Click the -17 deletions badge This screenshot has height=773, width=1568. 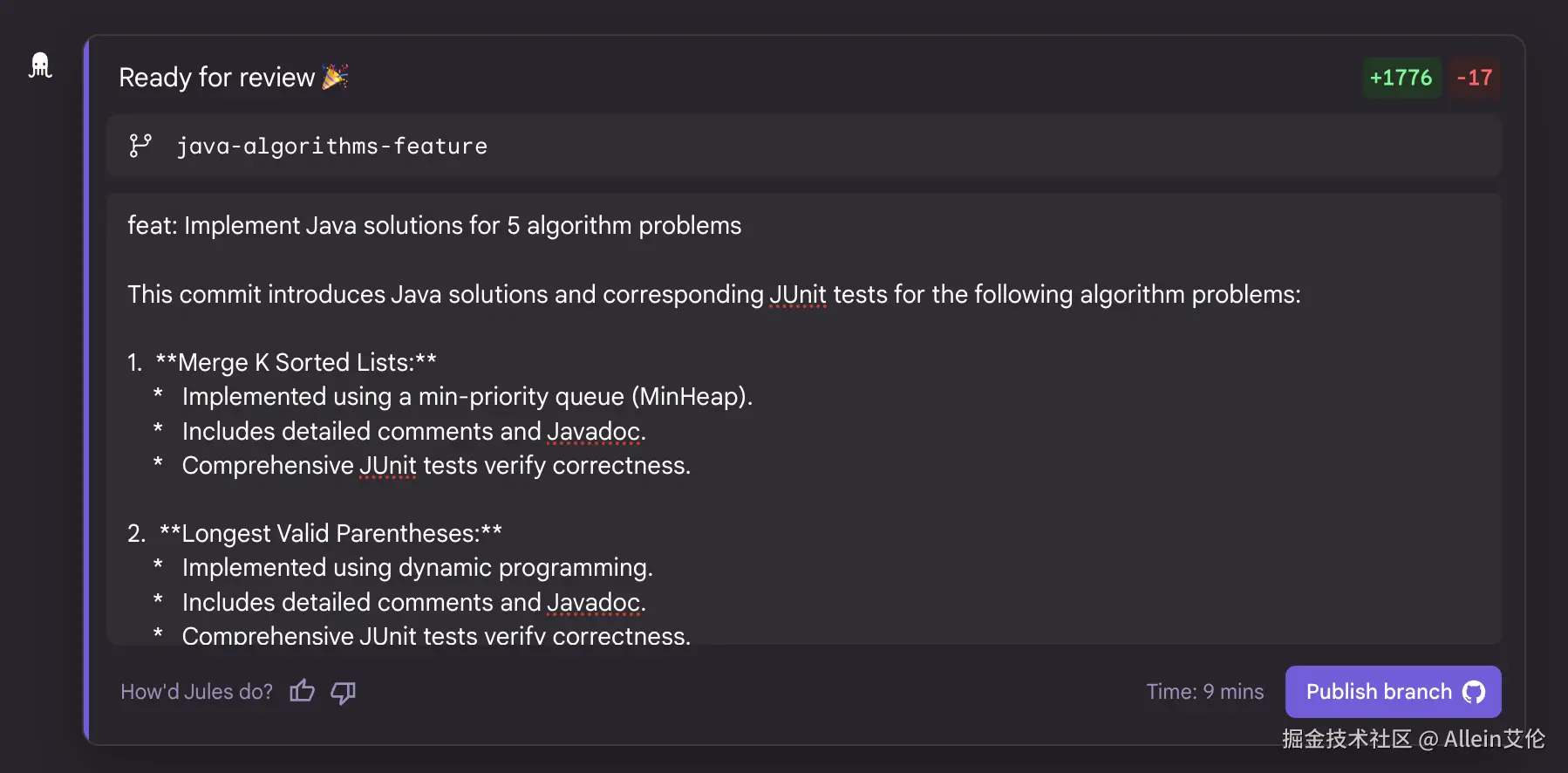coord(1474,78)
